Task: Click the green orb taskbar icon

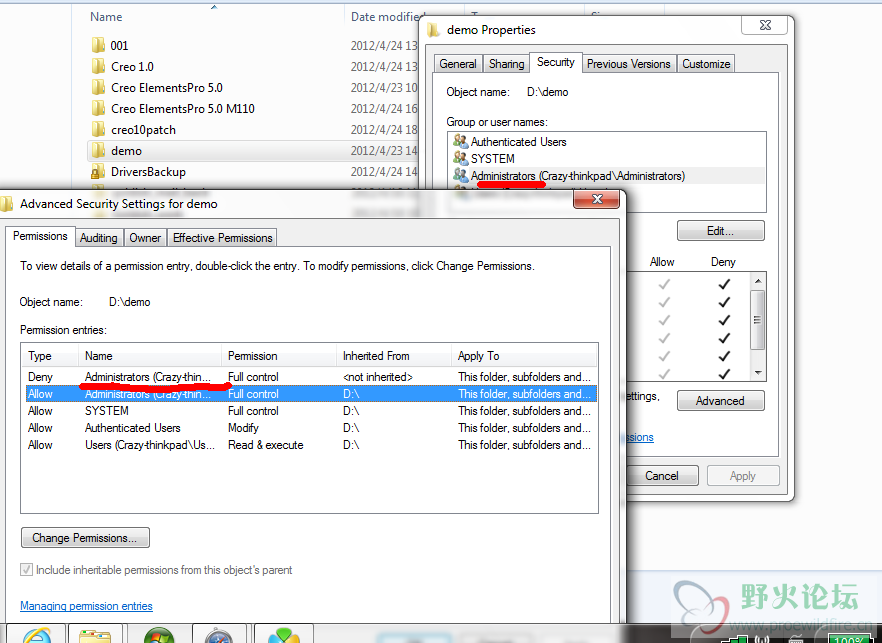Action: tap(159, 635)
